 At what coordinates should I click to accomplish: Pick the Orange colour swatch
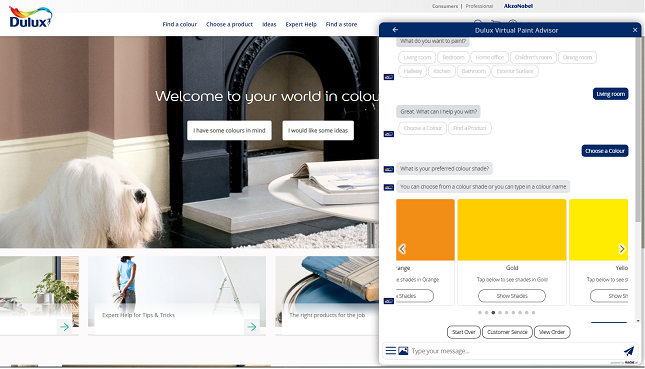pyautogui.click(x=425, y=230)
